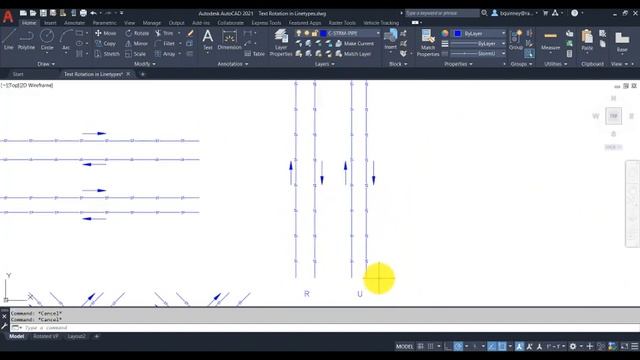The height and width of the screenshot is (360, 640).
Task: Open Layer Properties manager
Action: 281,42
